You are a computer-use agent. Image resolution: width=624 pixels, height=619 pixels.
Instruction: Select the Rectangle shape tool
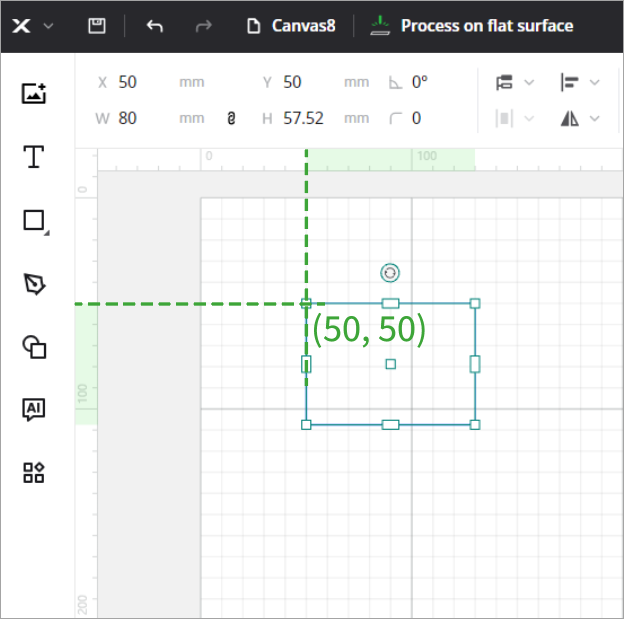35,221
